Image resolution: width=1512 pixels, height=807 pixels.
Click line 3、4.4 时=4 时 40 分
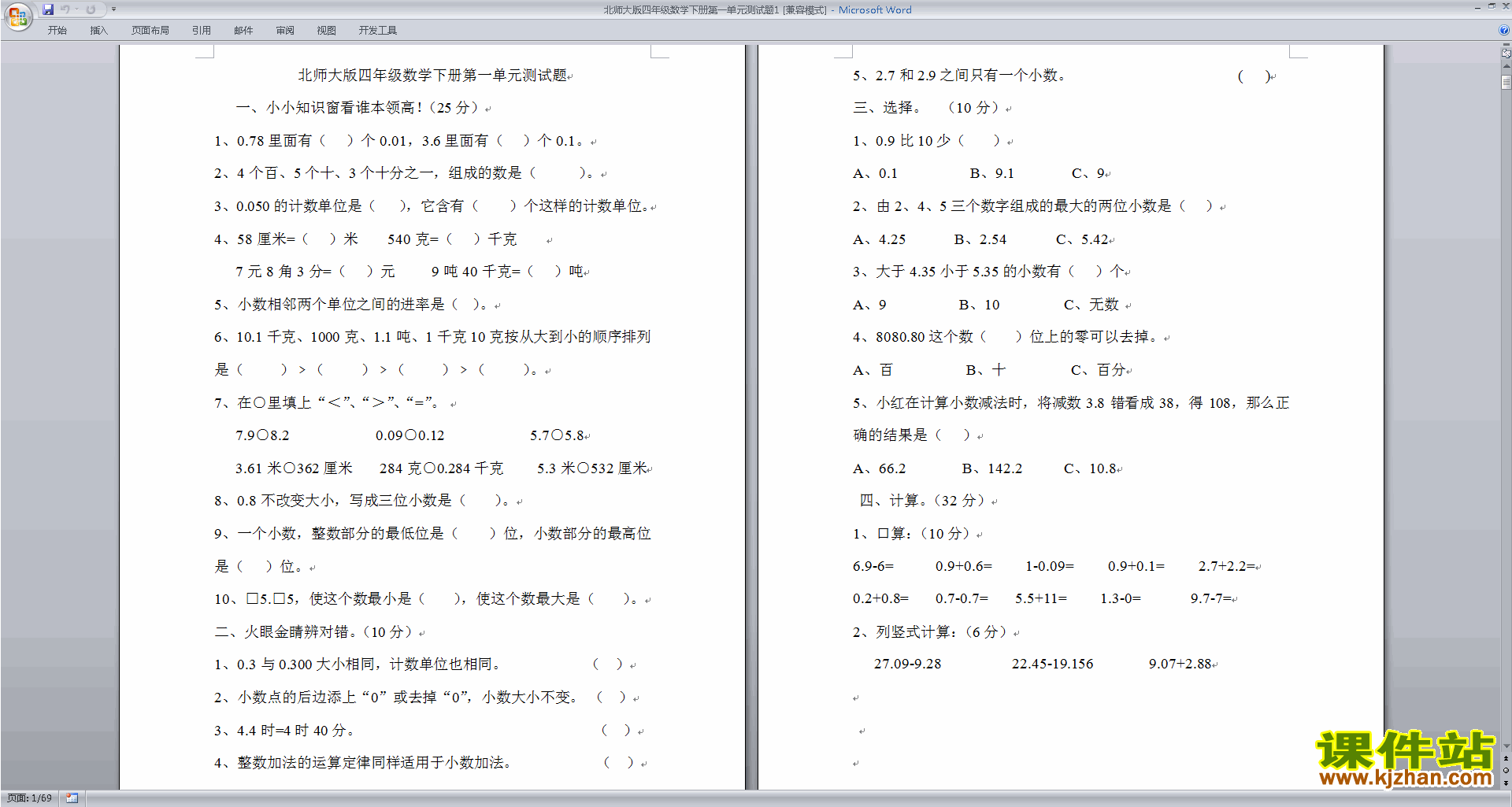coord(284,731)
